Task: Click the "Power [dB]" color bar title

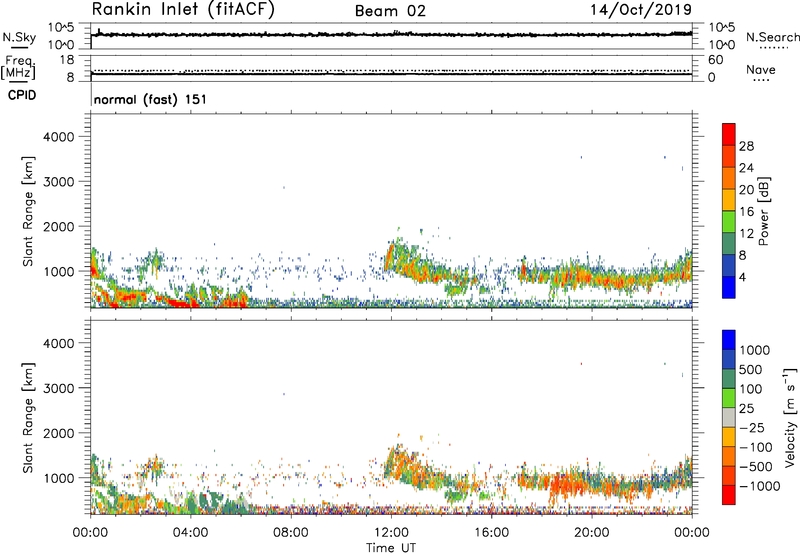Action: [763, 211]
